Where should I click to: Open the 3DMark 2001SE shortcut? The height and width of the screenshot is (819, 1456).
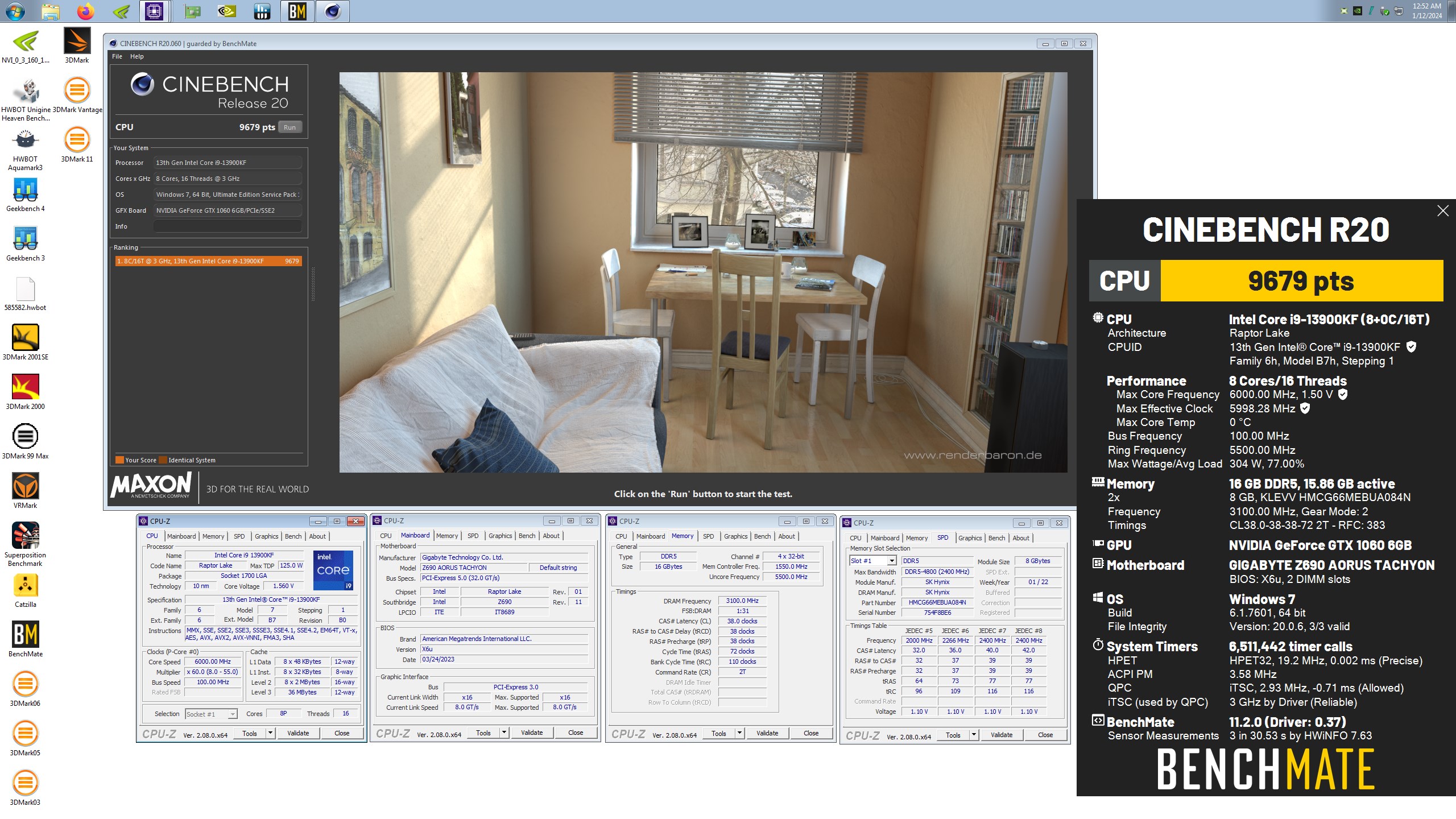(x=26, y=343)
